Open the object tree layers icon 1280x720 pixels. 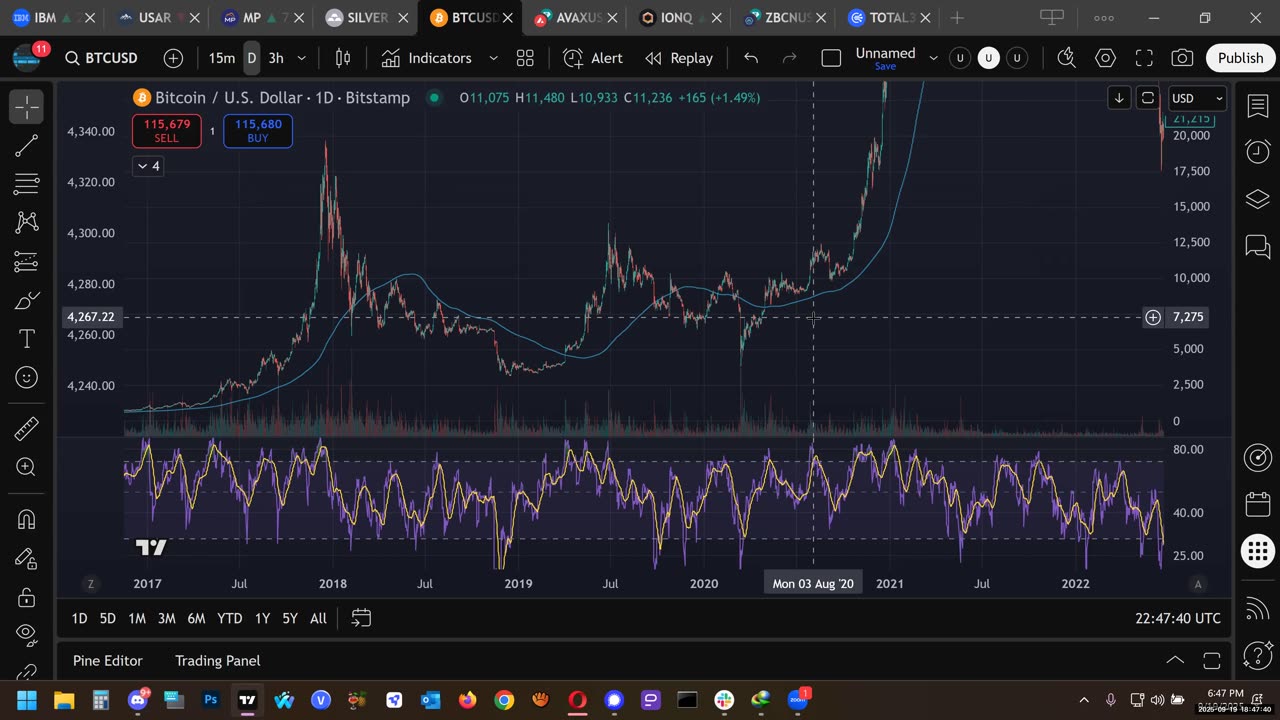point(1258,199)
